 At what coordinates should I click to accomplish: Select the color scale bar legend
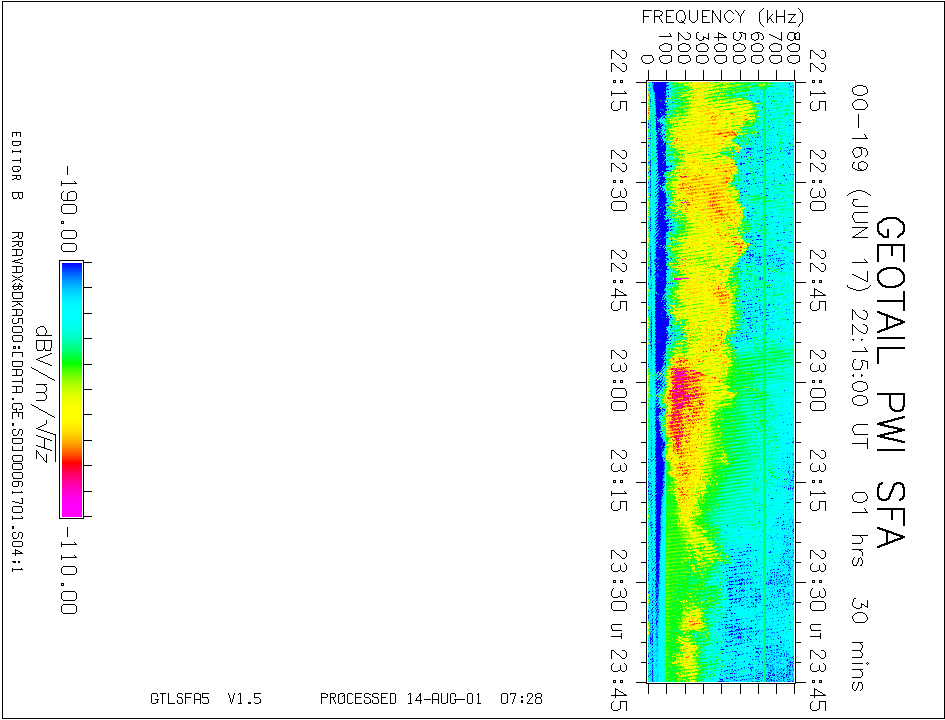pyautogui.click(x=70, y=388)
